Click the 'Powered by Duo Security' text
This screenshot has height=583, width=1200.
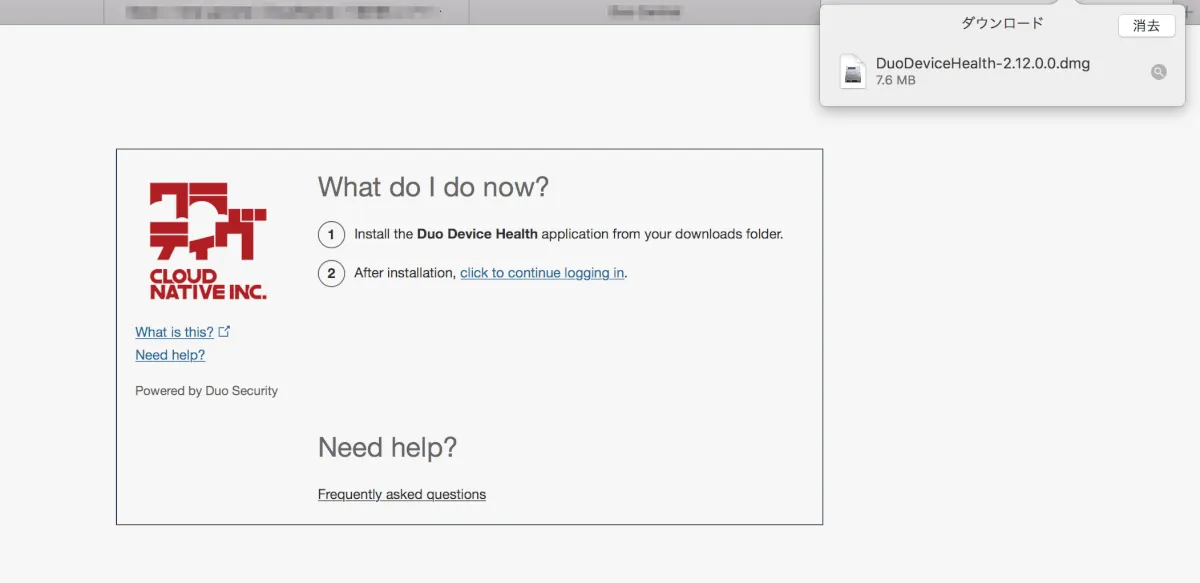click(x=206, y=391)
